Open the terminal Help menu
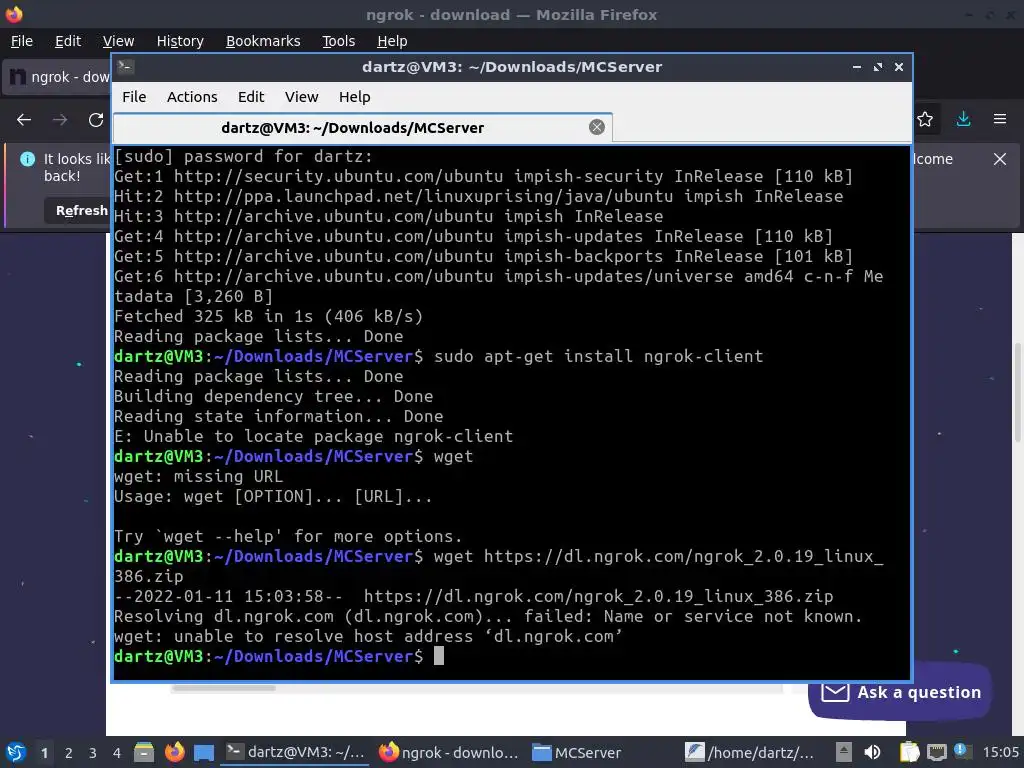Viewport: 1024px width, 768px height. coord(355,97)
